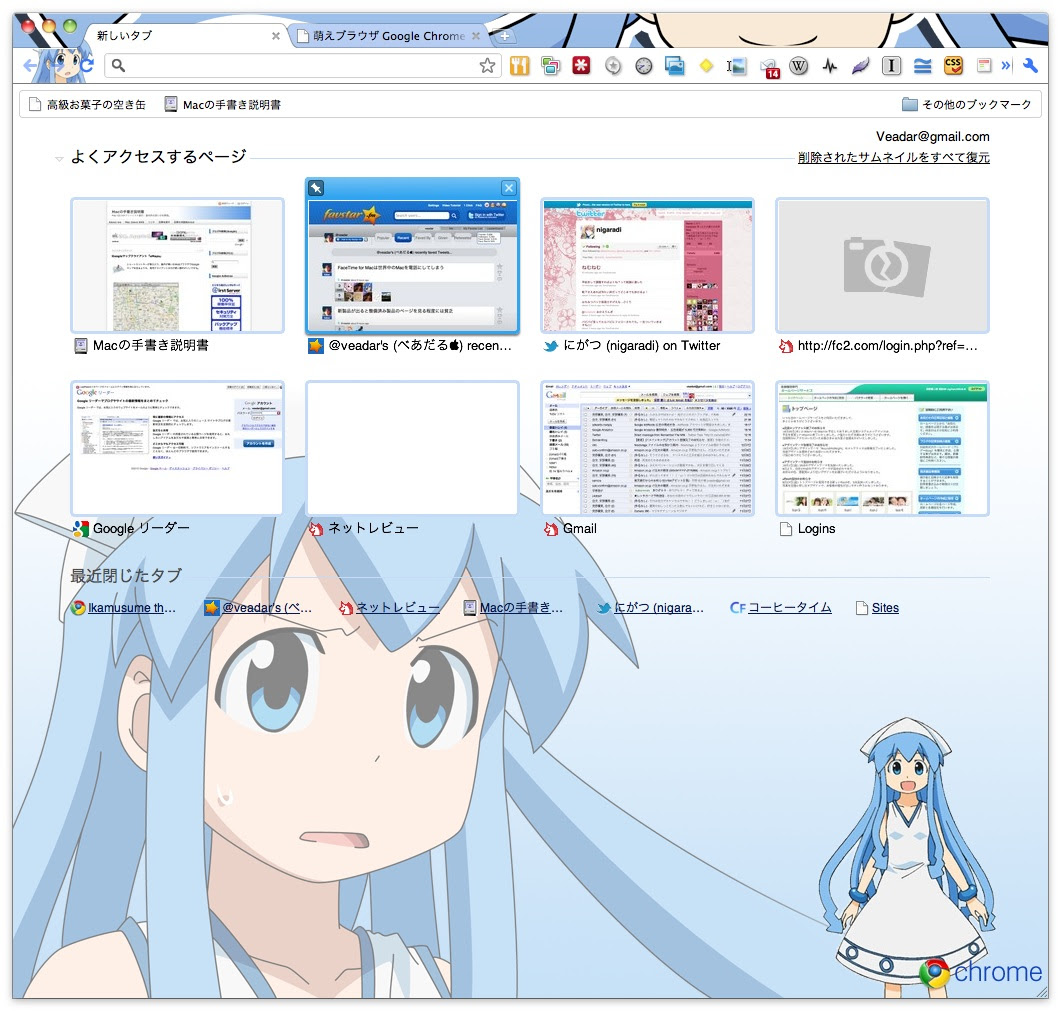Click the purple feather extension icon
Screen dimensions: 1061x1011
pyautogui.click(x=860, y=66)
